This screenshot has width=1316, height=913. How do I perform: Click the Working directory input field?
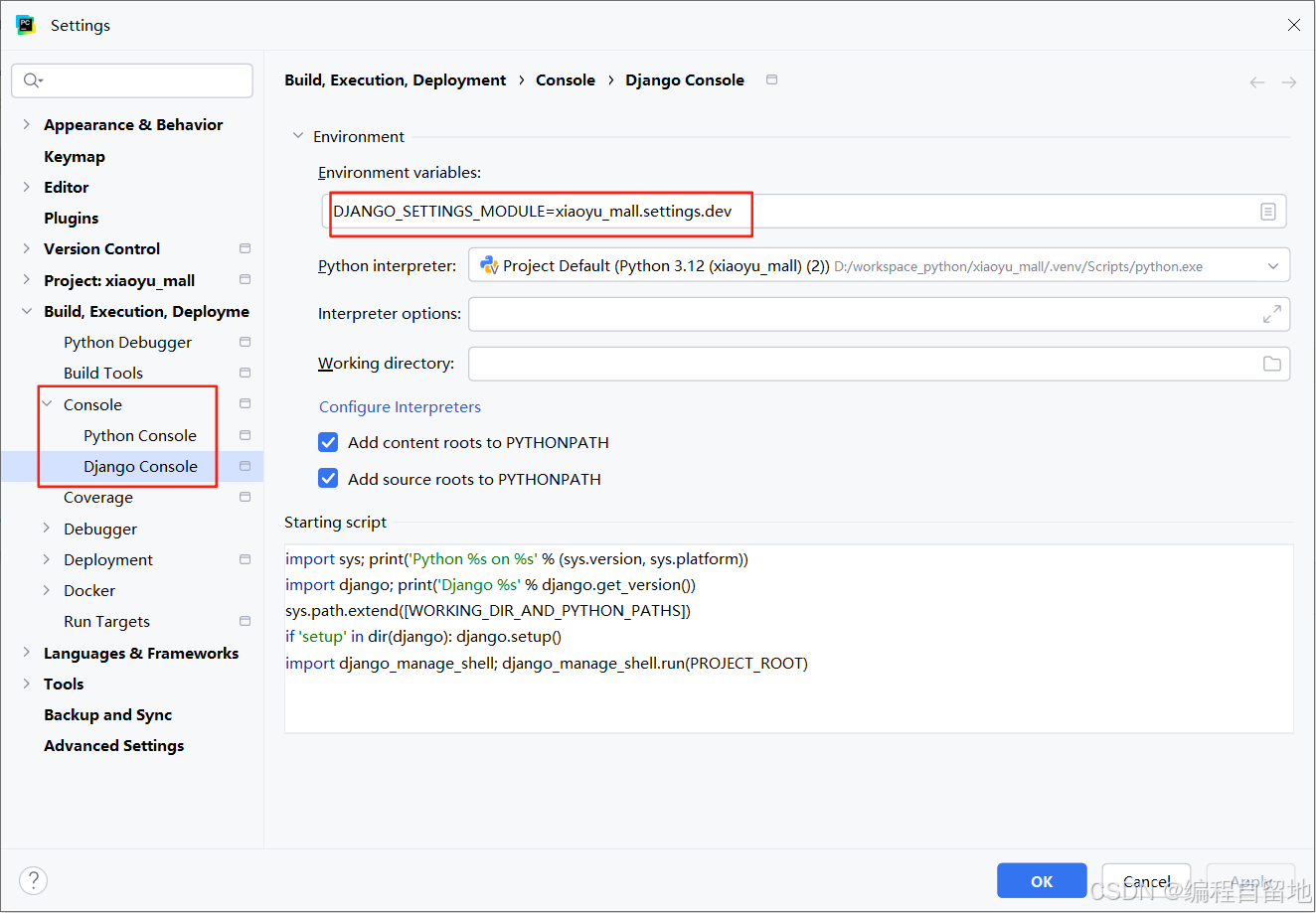click(x=879, y=364)
